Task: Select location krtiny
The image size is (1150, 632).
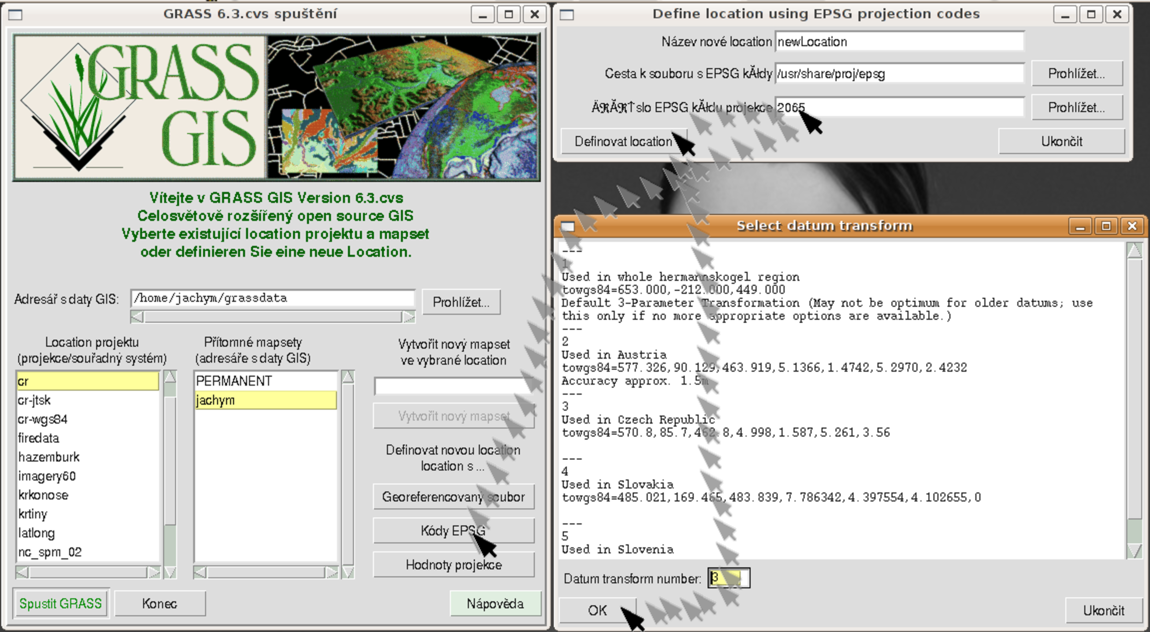Action: pos(87,514)
